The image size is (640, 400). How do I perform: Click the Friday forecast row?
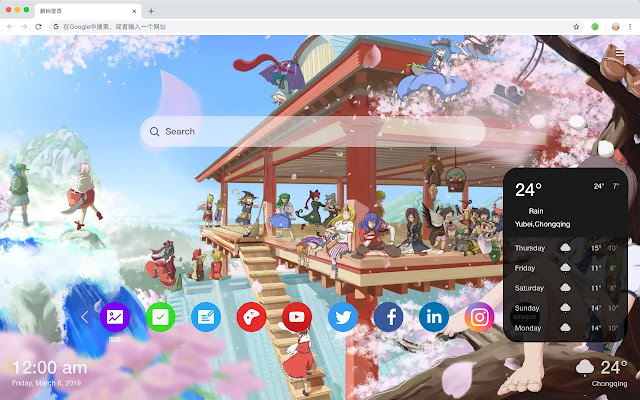coord(565,268)
